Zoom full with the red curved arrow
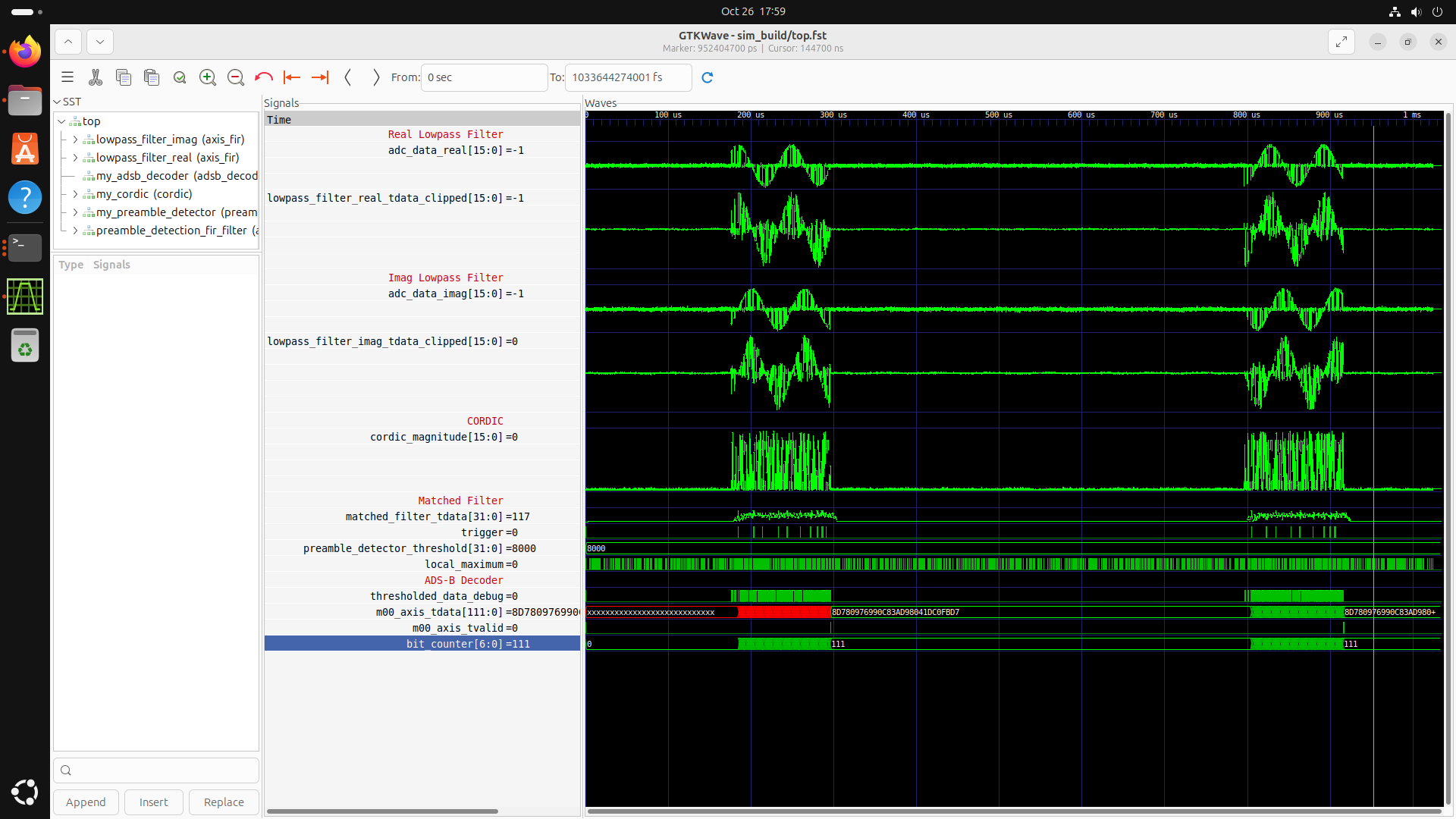Screen dimensions: 1456x819 263,77
